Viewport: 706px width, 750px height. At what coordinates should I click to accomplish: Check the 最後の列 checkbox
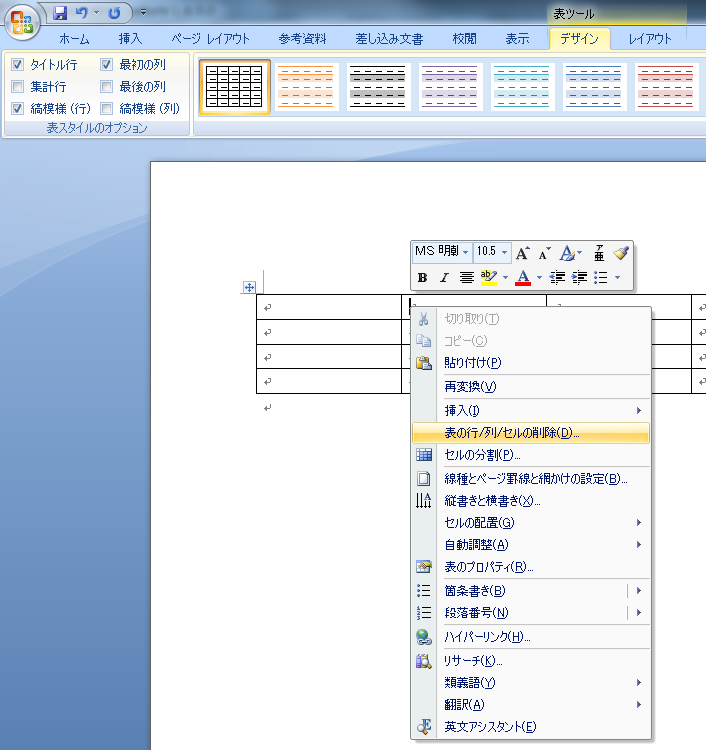tap(107, 87)
